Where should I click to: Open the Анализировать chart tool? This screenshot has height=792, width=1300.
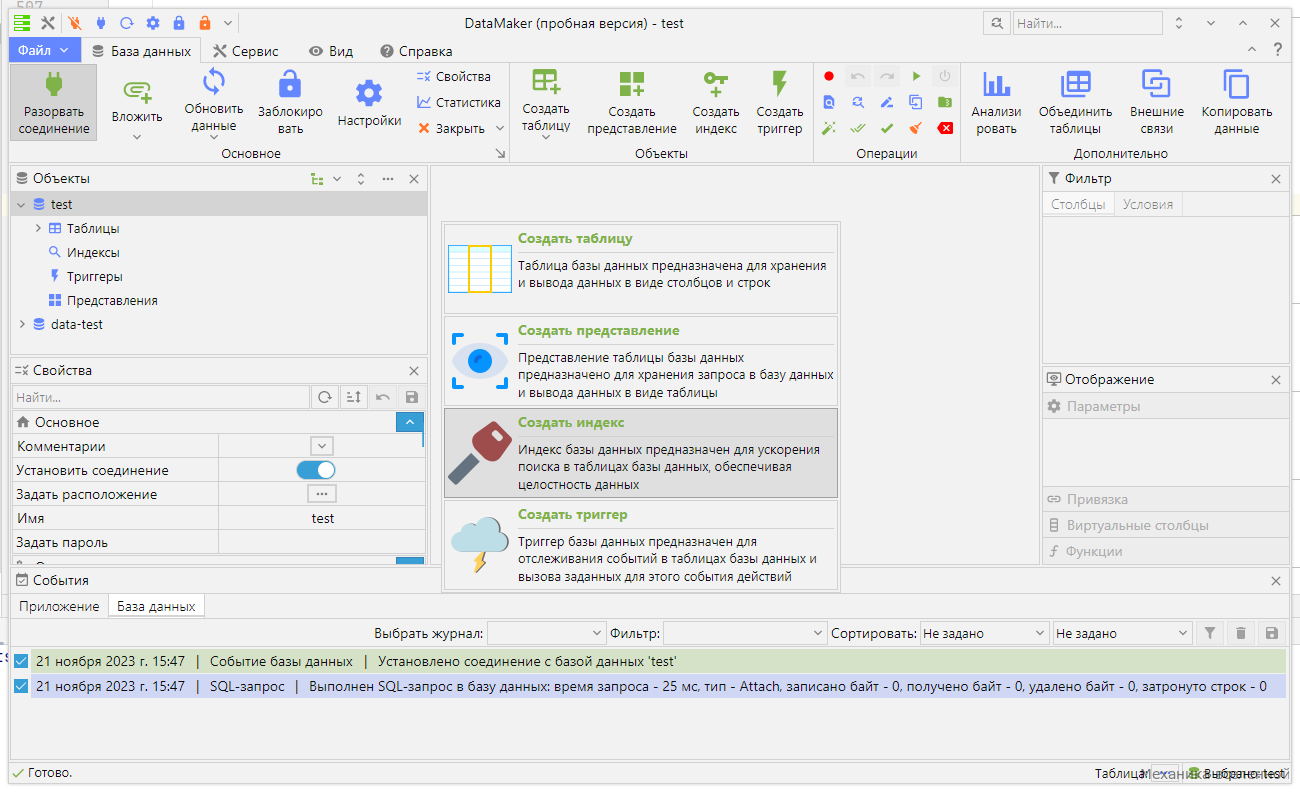(x=996, y=102)
